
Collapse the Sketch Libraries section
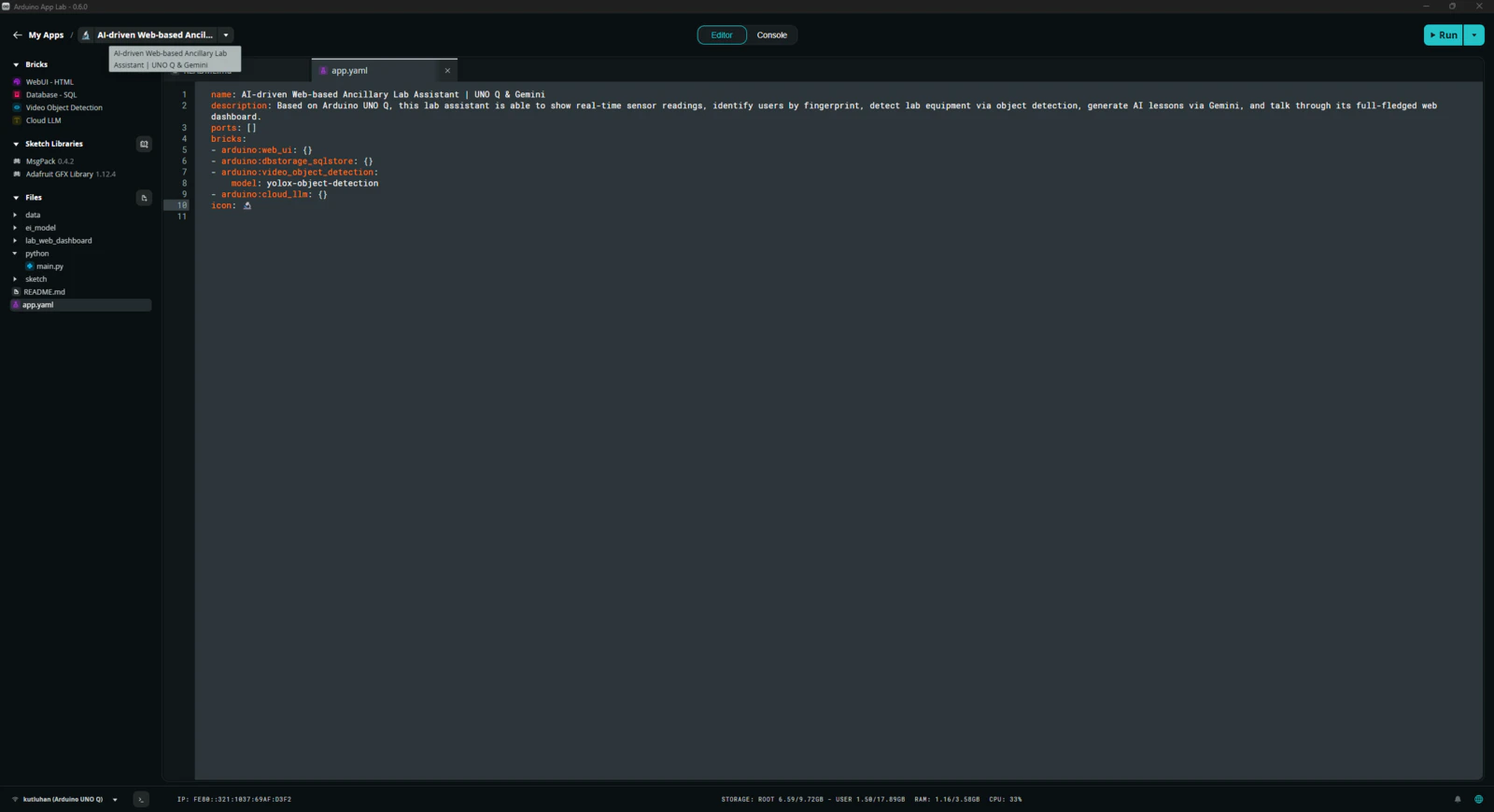coord(16,144)
